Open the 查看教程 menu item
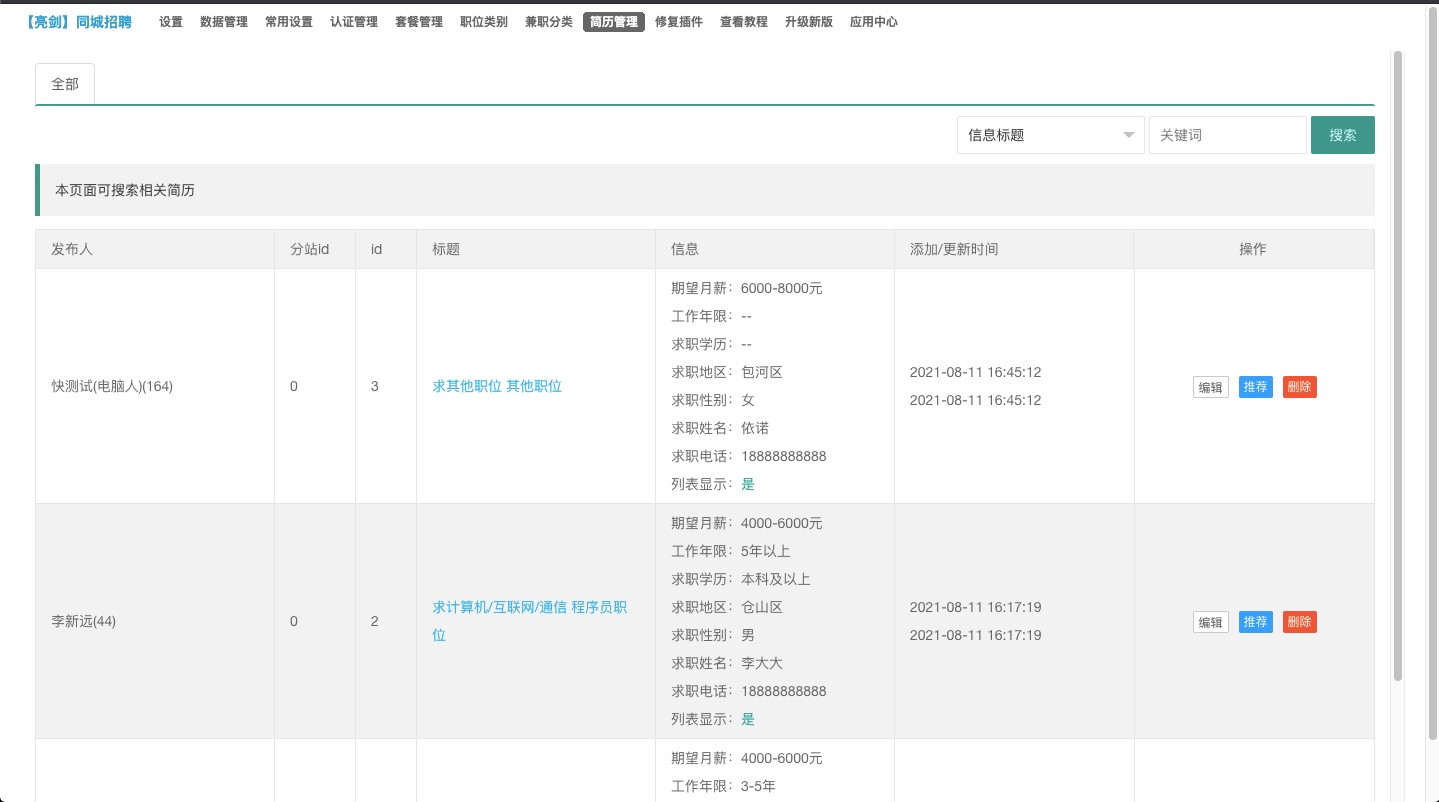 click(x=744, y=22)
